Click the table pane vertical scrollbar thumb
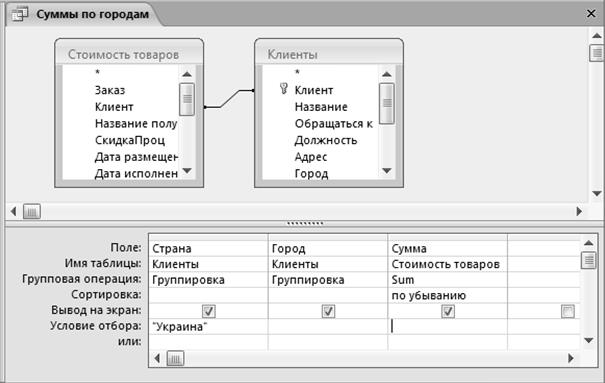The image size is (605, 383). (x=597, y=53)
